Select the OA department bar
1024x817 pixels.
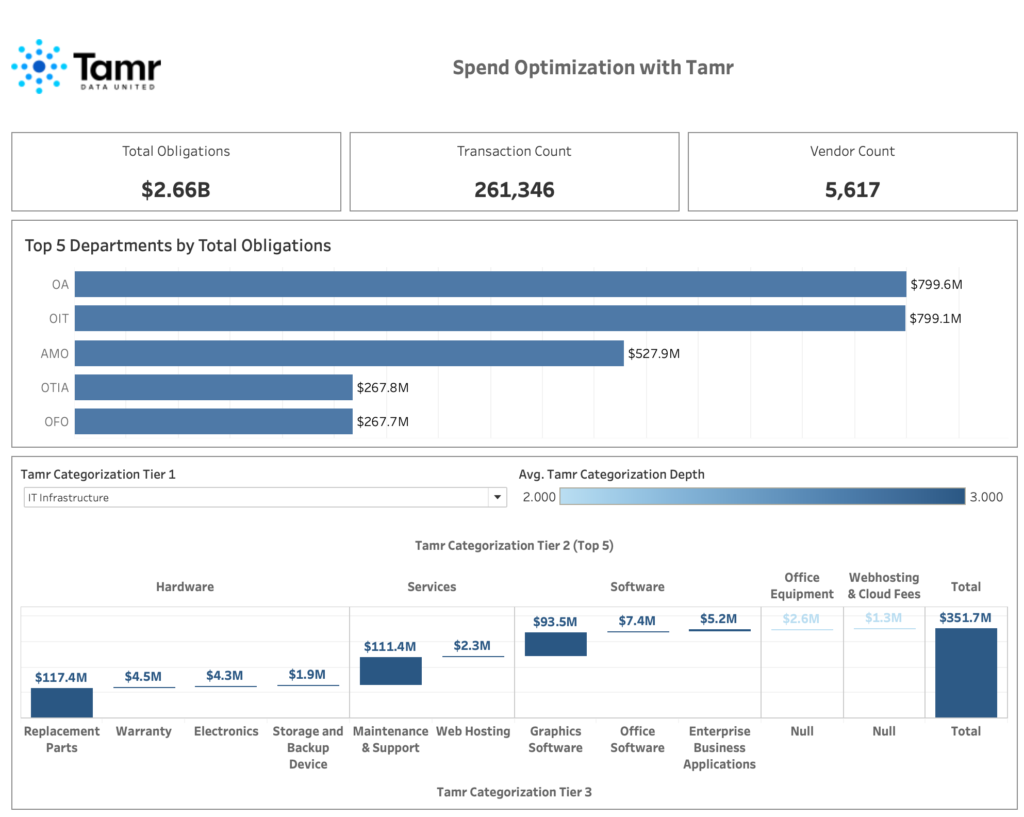[490, 284]
